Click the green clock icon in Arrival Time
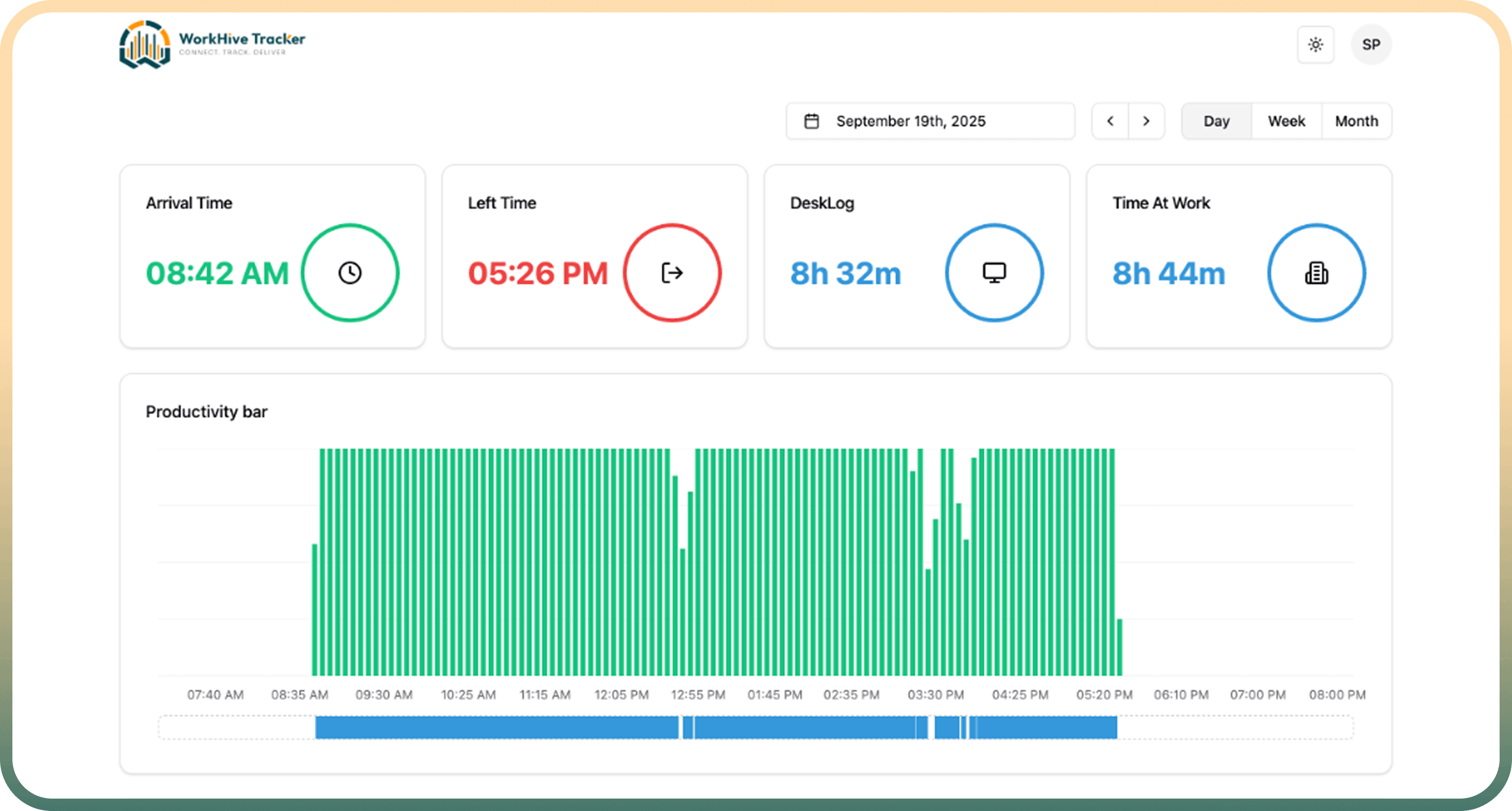This screenshot has width=1512, height=811. coord(350,273)
